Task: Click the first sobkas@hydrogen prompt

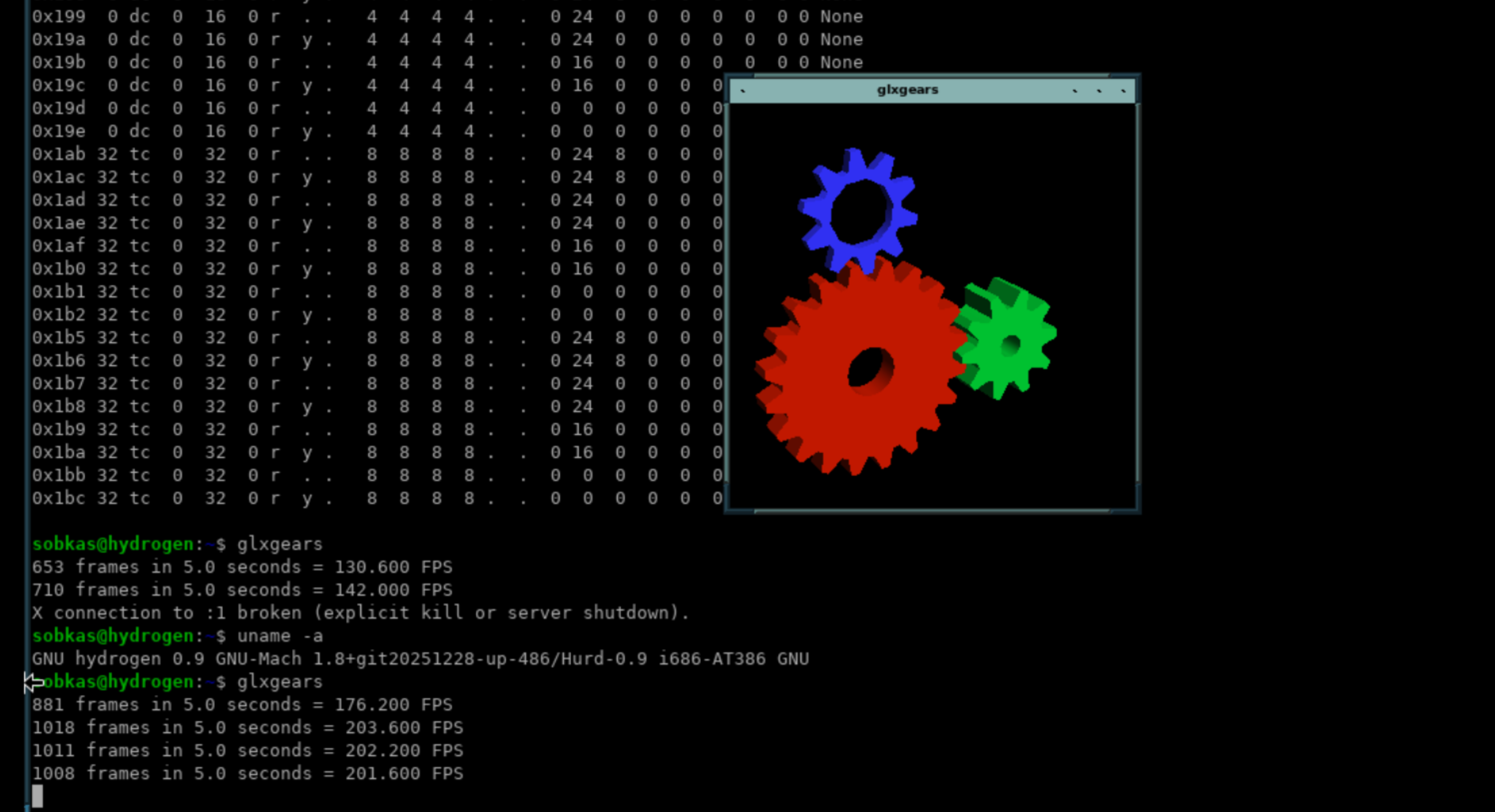Action: tap(113, 544)
